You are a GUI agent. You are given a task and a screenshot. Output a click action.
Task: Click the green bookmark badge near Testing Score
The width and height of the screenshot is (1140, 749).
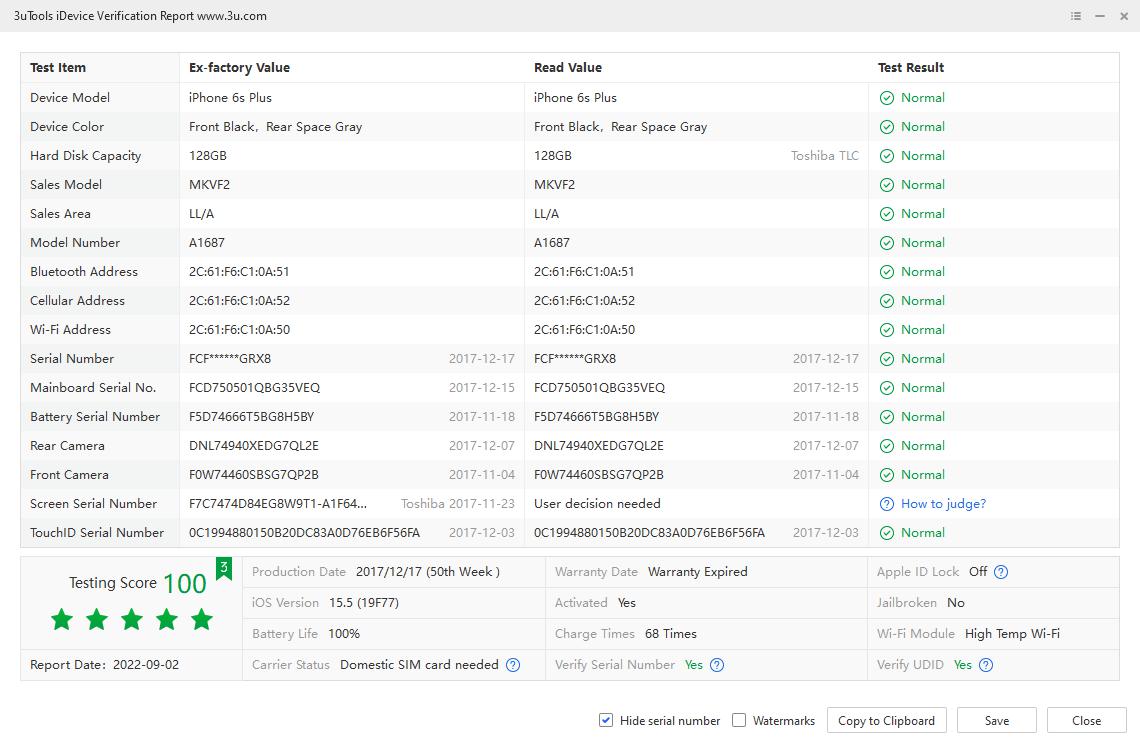click(x=224, y=569)
